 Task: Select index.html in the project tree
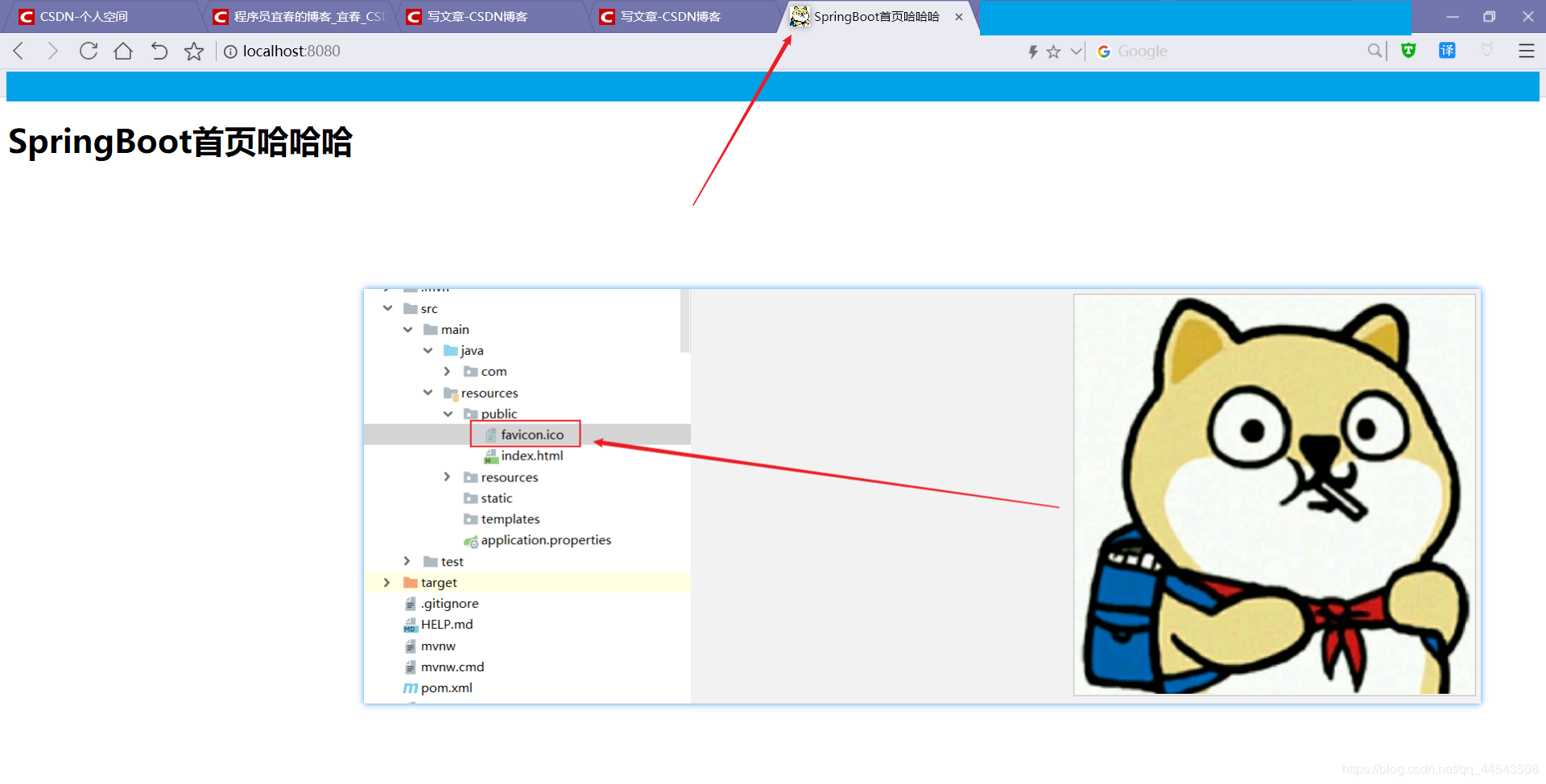523,456
